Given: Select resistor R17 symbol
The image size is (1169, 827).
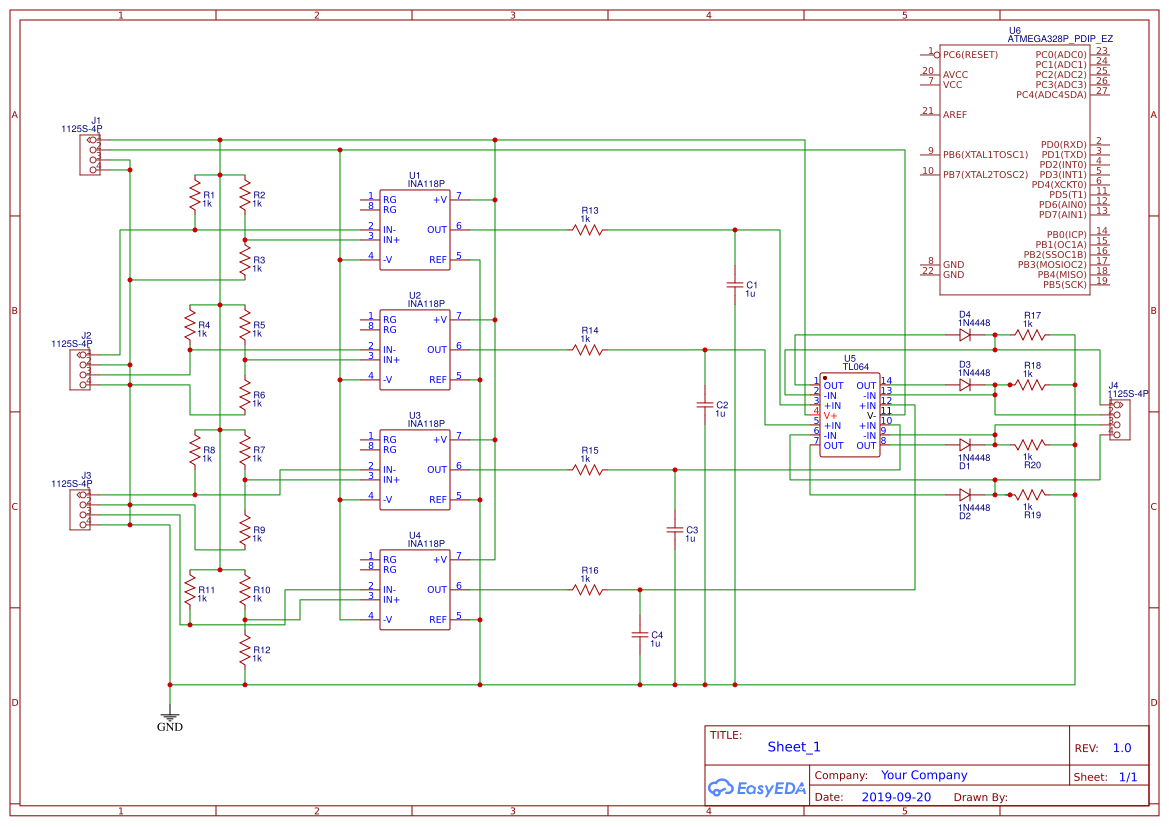Looking at the screenshot, I should (1028, 335).
